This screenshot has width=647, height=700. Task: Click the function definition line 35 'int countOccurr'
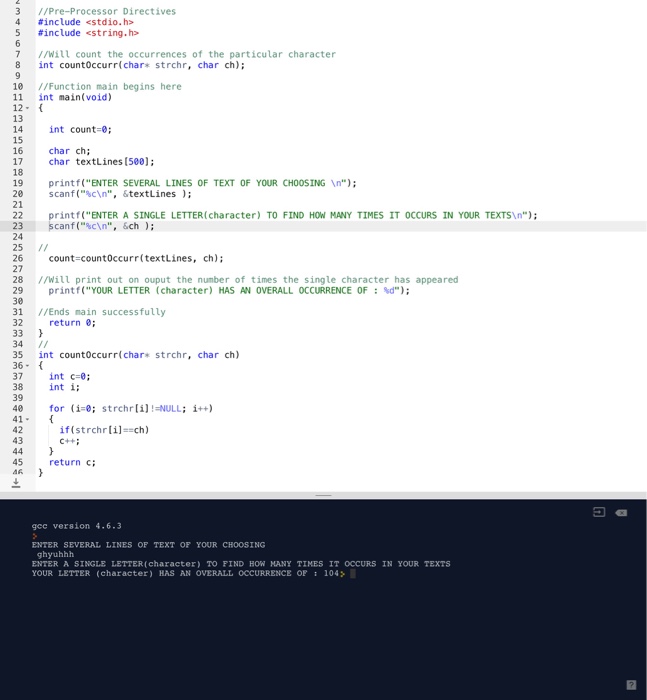(x=139, y=355)
